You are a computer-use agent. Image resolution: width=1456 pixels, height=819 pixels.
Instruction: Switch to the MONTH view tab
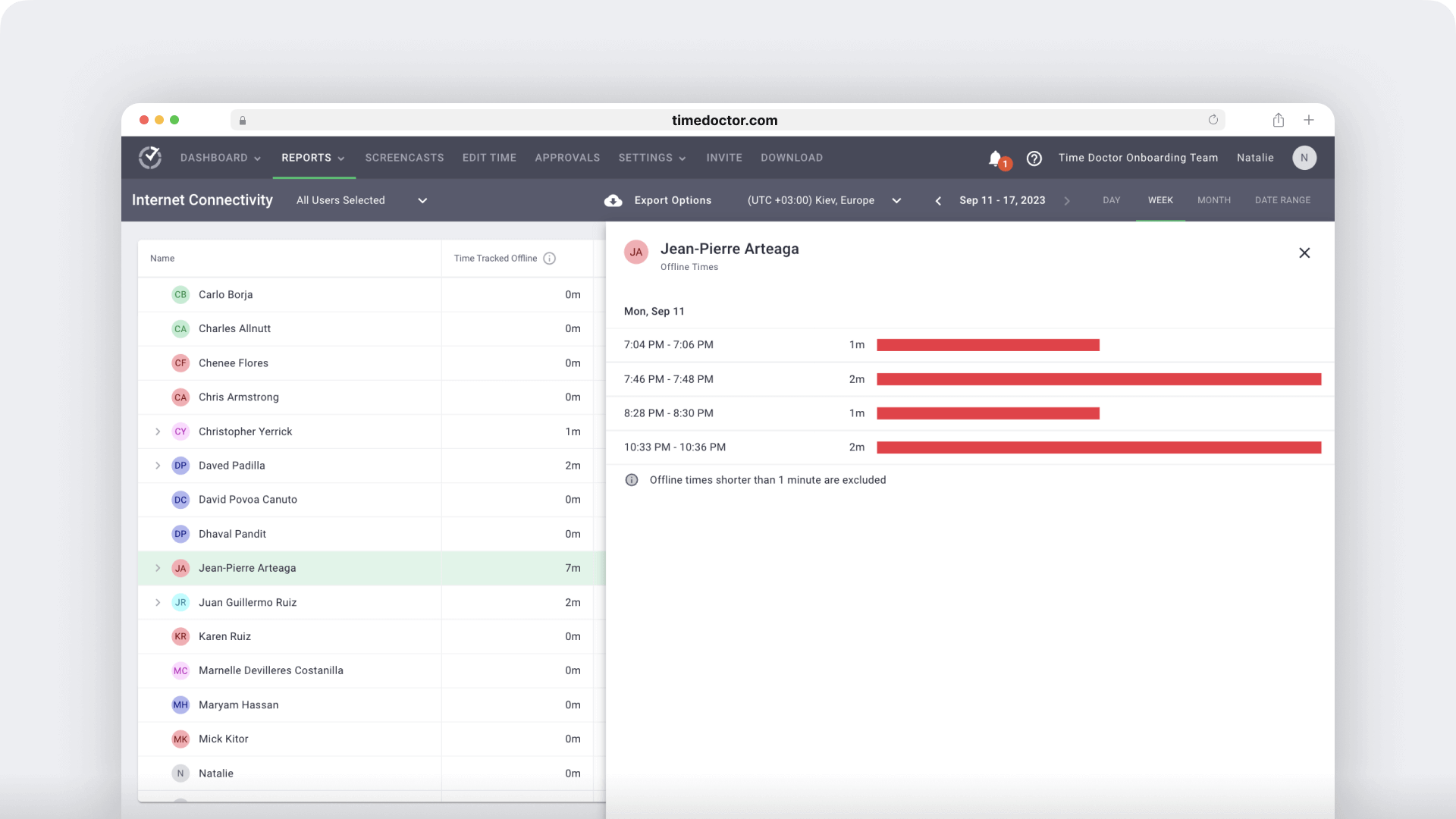[x=1214, y=200]
